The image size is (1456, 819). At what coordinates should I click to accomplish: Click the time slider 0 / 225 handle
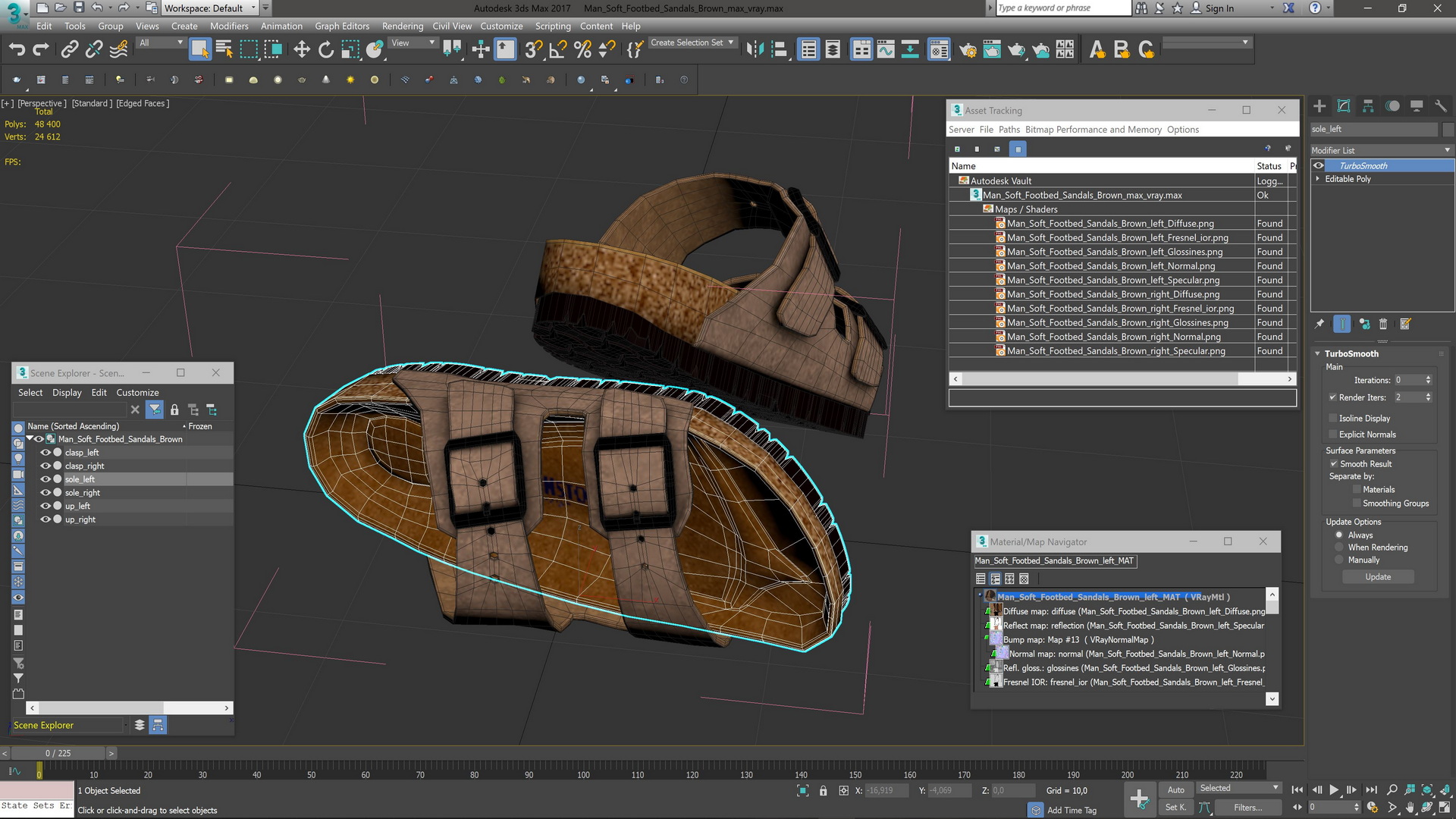(58, 753)
